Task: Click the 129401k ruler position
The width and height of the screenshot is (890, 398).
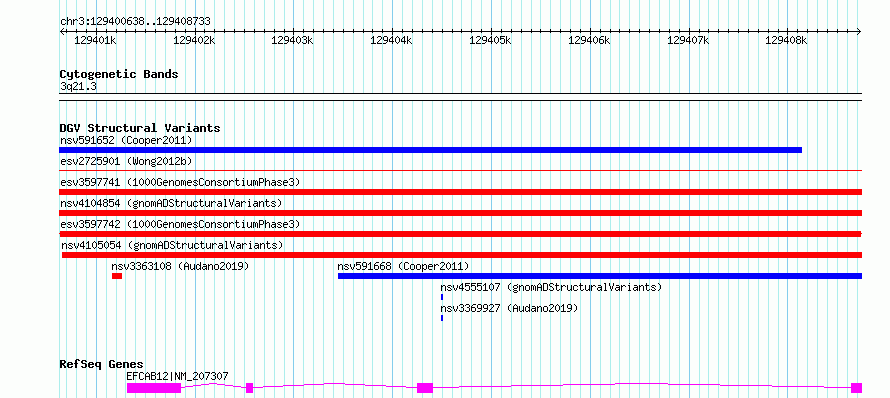Action: coord(96,40)
